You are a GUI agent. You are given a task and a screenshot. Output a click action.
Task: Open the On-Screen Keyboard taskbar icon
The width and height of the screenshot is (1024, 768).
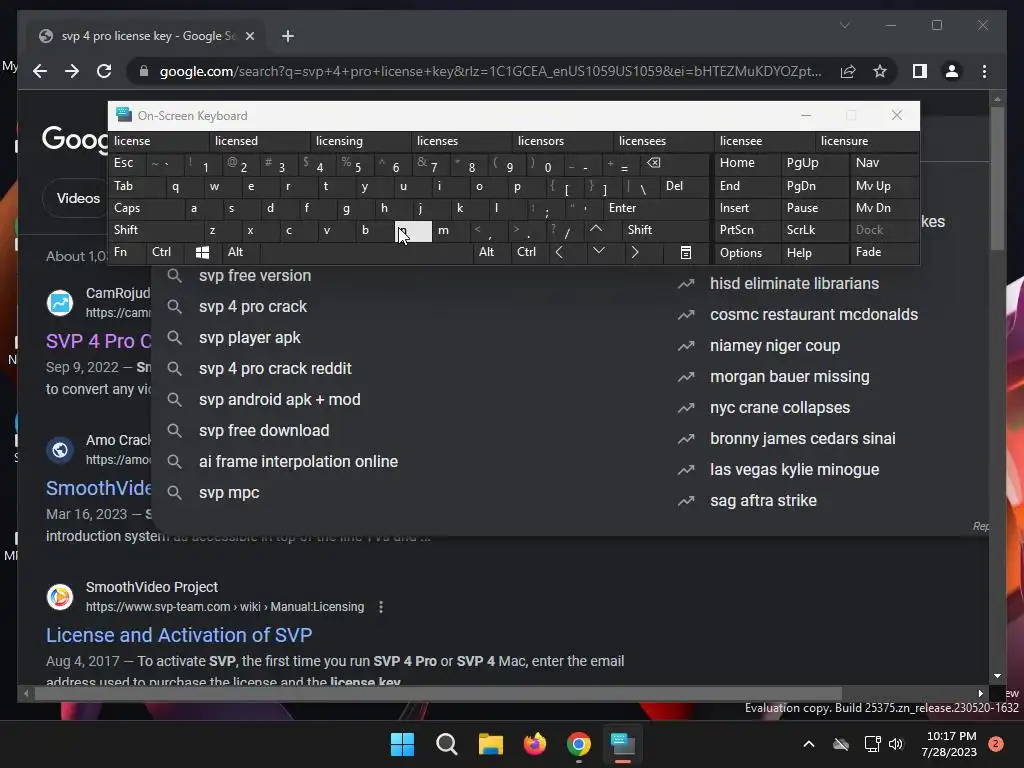coord(622,744)
